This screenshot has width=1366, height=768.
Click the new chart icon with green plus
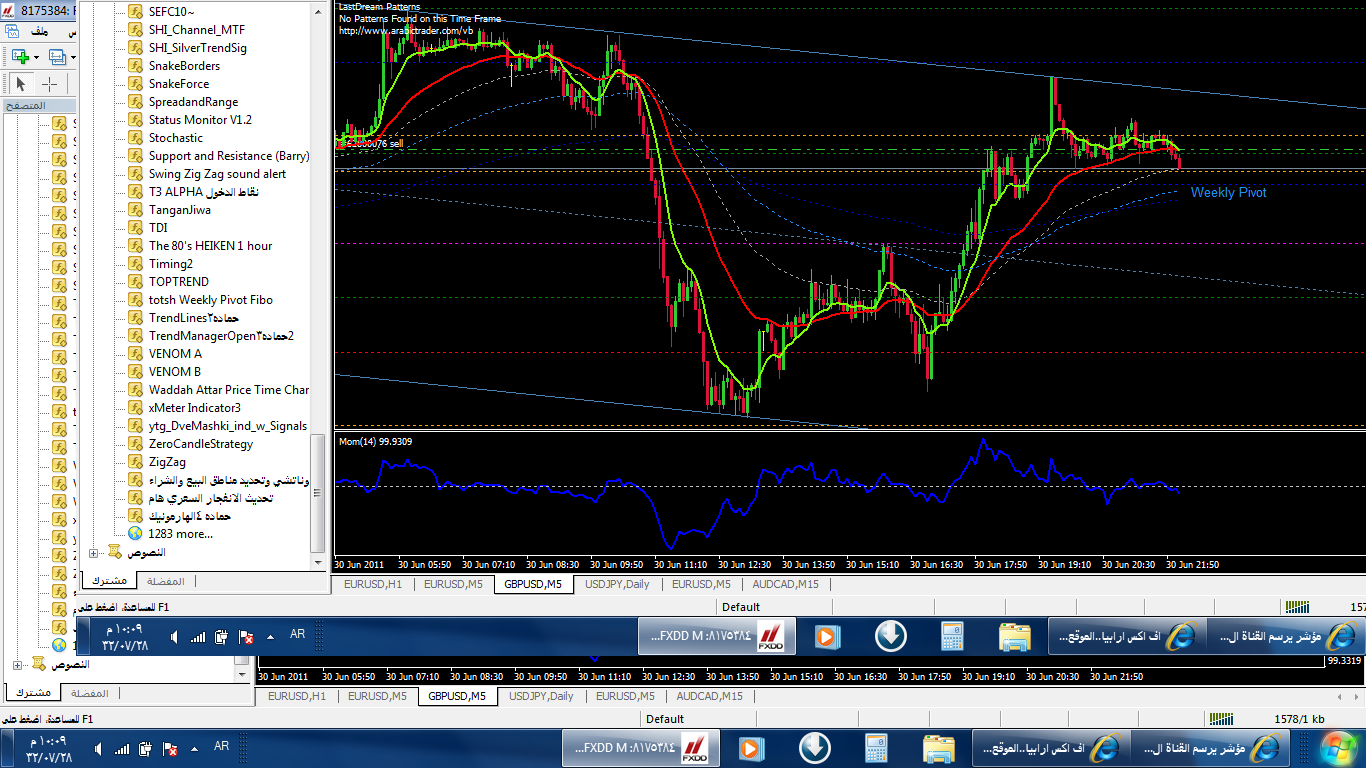tap(19, 57)
